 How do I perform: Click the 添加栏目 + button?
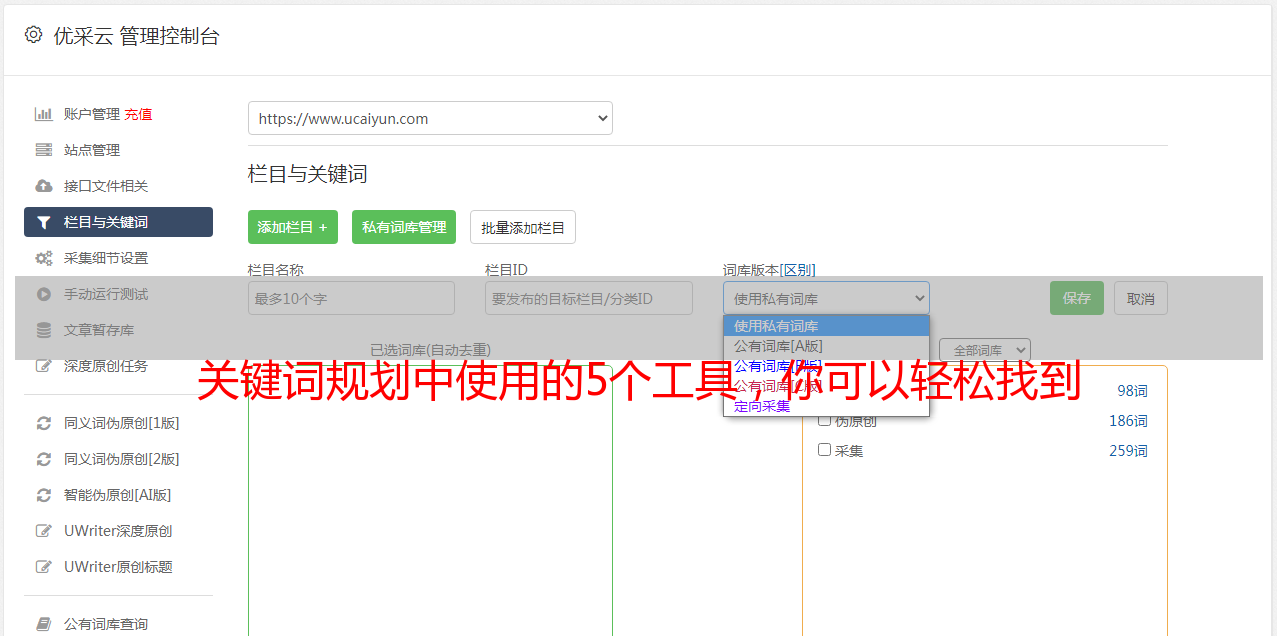(x=293, y=227)
